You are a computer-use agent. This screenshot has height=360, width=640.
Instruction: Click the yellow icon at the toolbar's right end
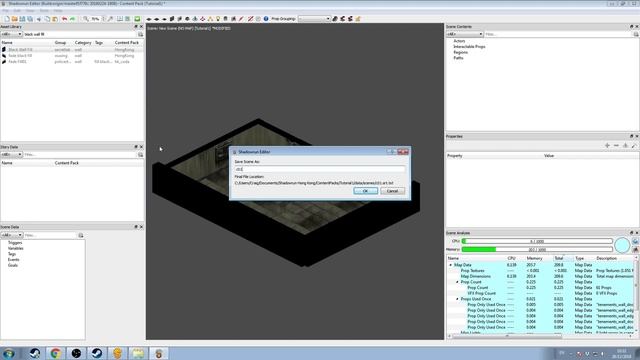[358, 19]
